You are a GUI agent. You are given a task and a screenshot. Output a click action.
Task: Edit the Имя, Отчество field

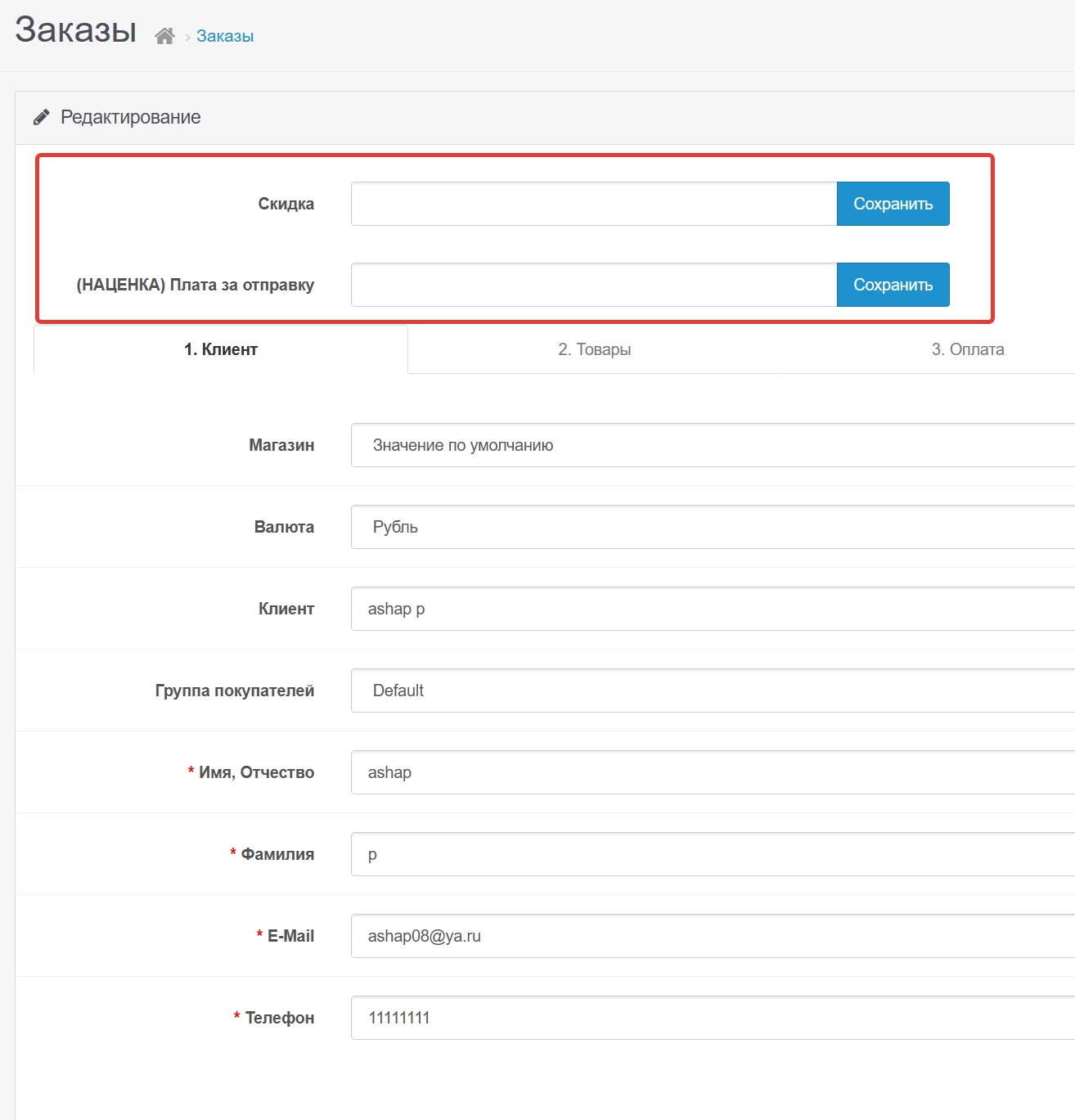713,772
